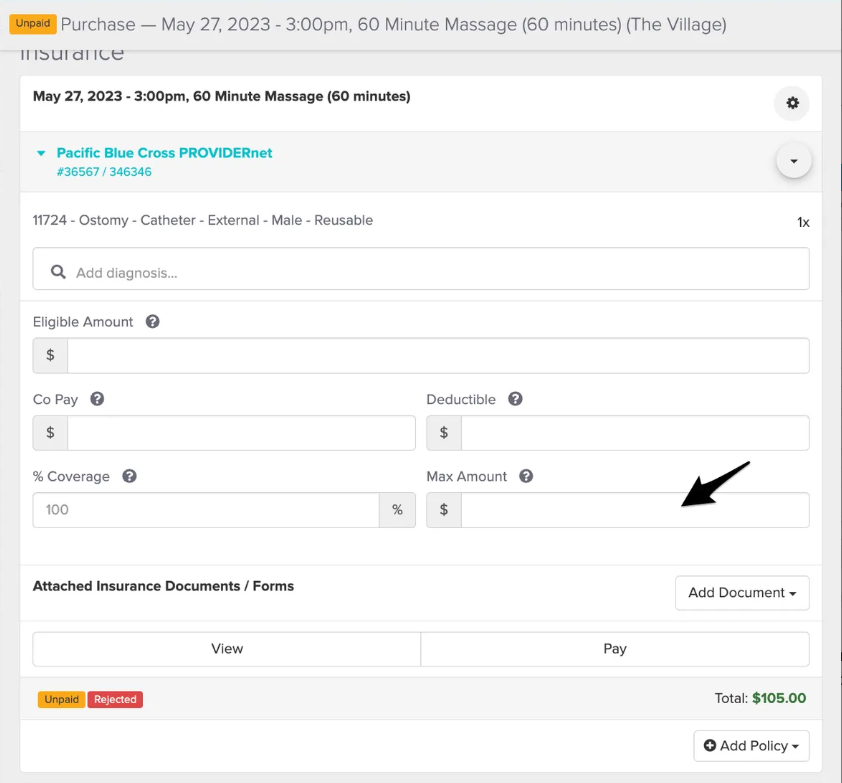Open the Add Policy dropdown
Viewport: 842px width, 783px height.
click(x=751, y=746)
